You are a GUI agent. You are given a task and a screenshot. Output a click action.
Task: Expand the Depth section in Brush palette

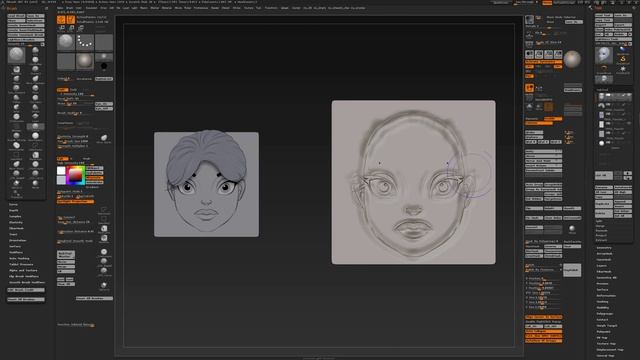point(14,211)
